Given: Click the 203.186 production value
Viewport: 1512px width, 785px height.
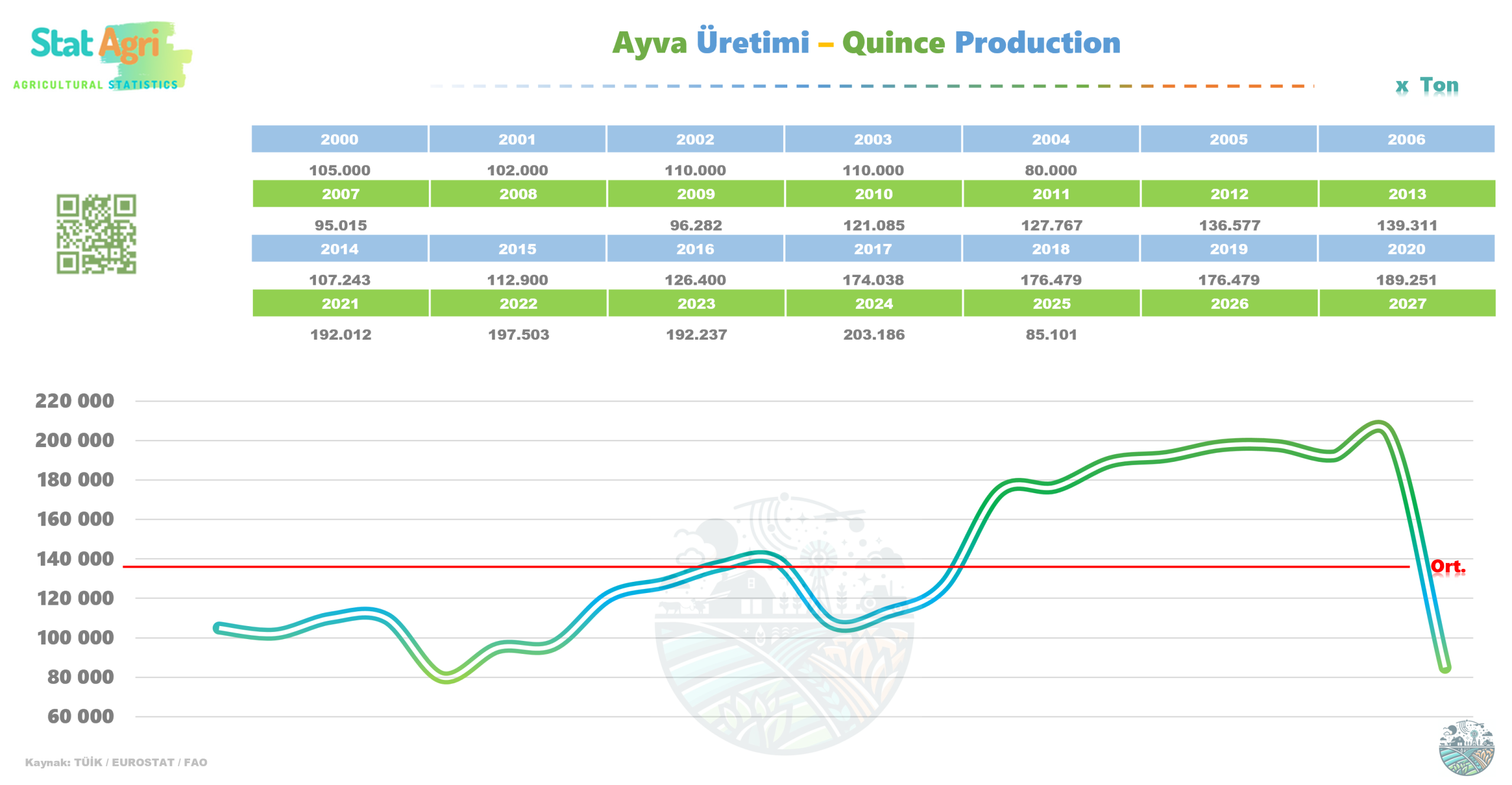Looking at the screenshot, I should pyautogui.click(x=874, y=334).
